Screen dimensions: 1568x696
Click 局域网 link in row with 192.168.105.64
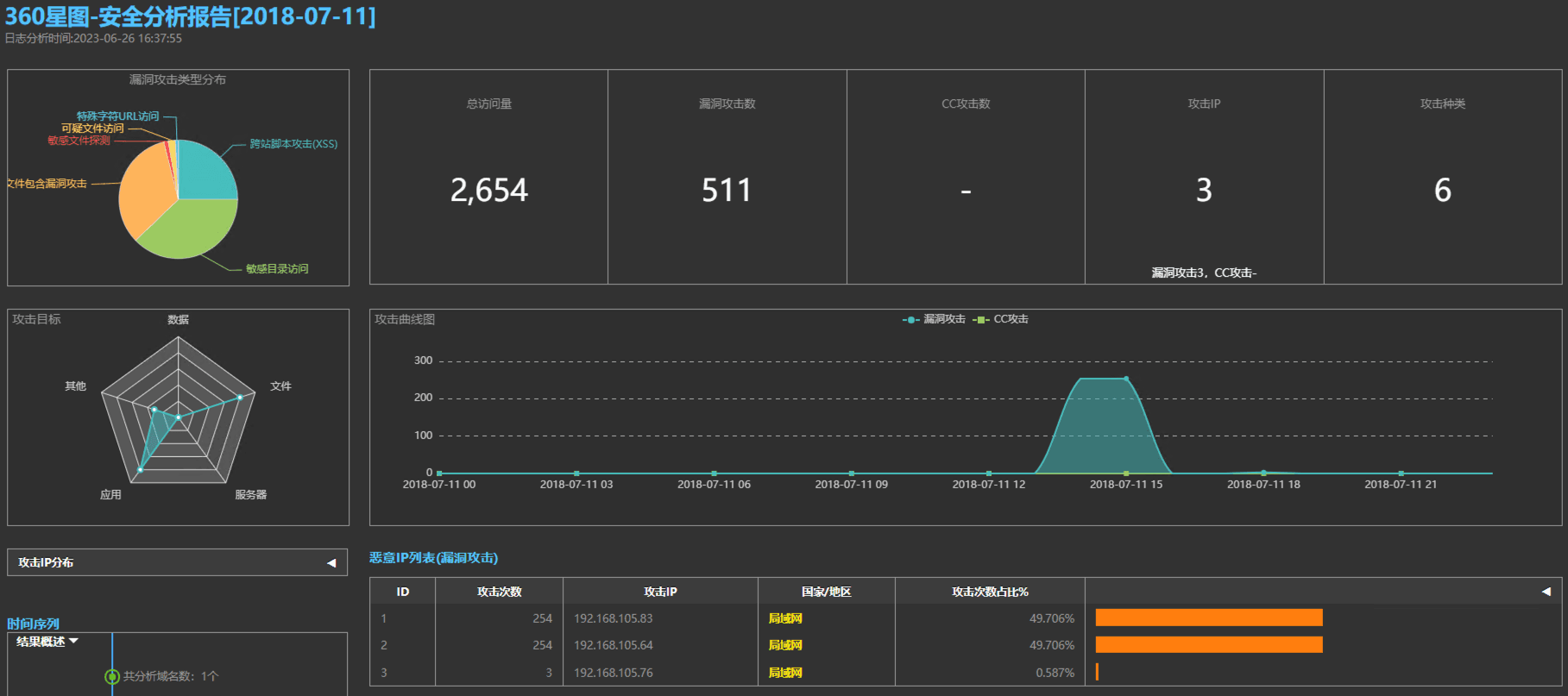(785, 645)
